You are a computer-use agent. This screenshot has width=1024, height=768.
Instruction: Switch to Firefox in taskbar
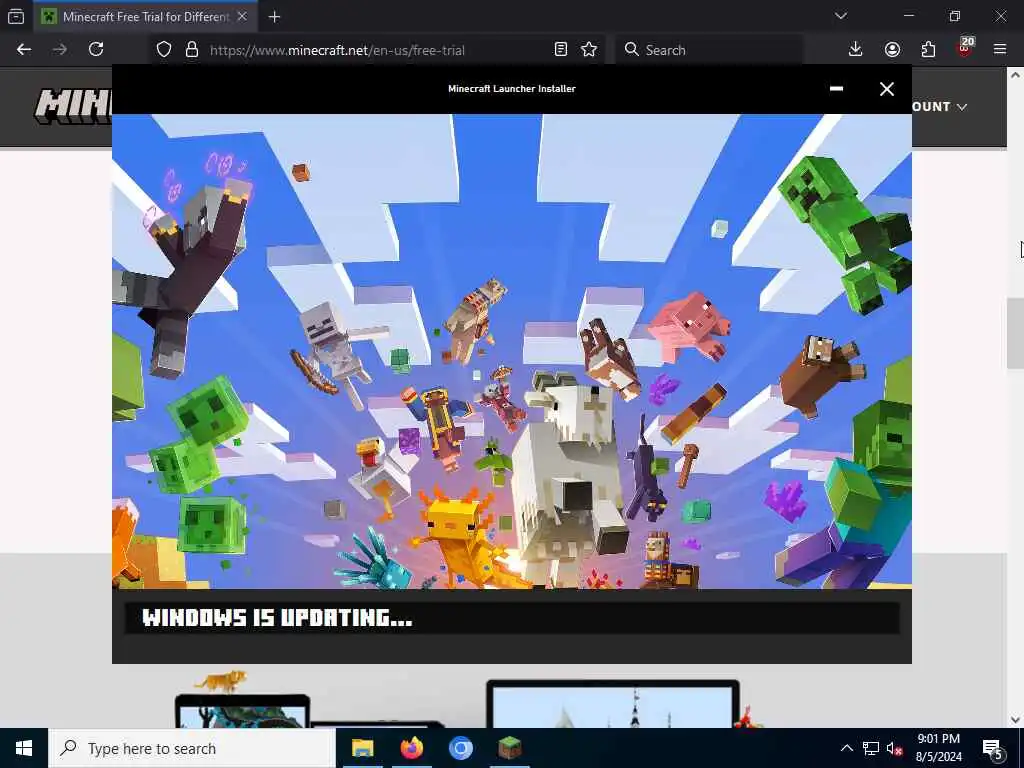411,748
